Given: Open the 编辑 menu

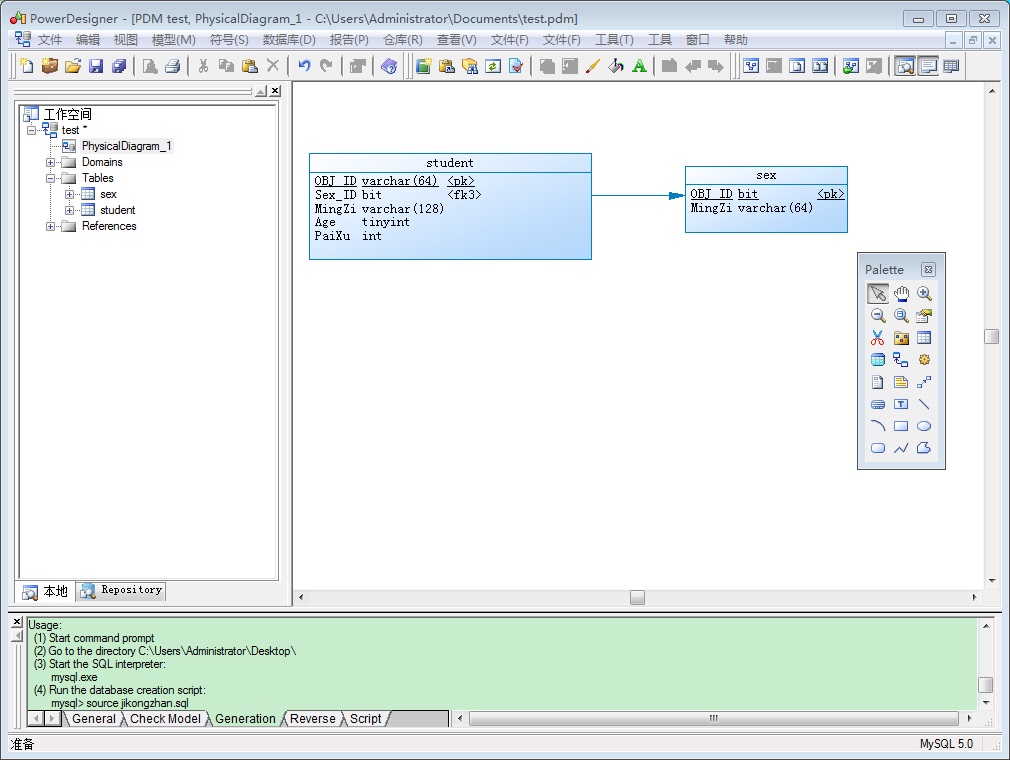Looking at the screenshot, I should point(88,40).
